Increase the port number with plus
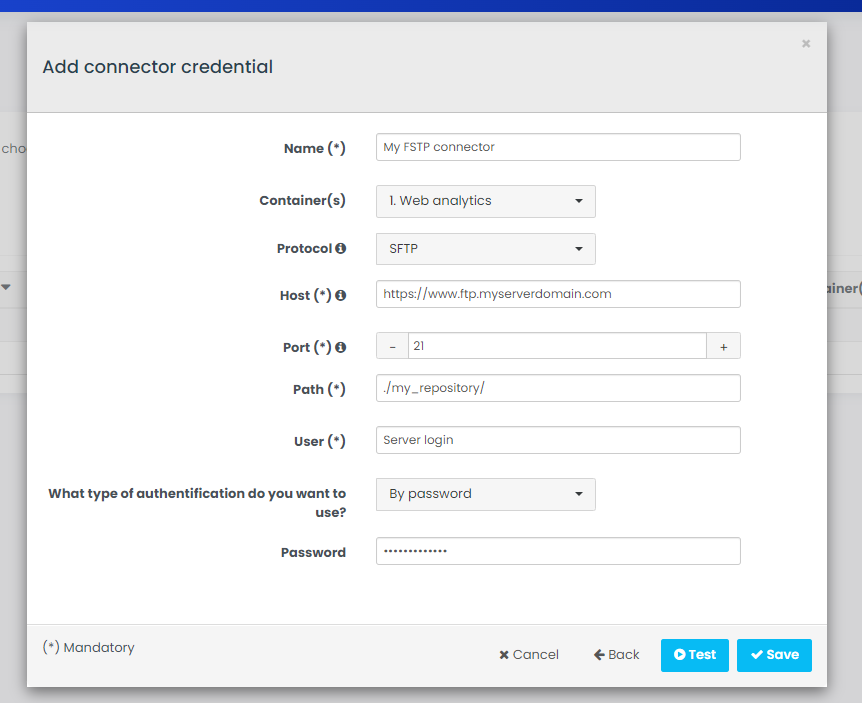The image size is (862, 703). pos(723,346)
